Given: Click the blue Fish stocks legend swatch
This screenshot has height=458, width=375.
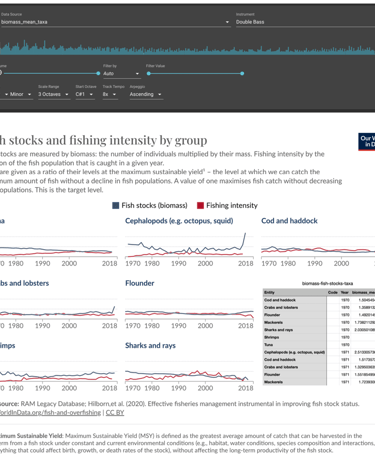Looking at the screenshot, I should tap(116, 205).
